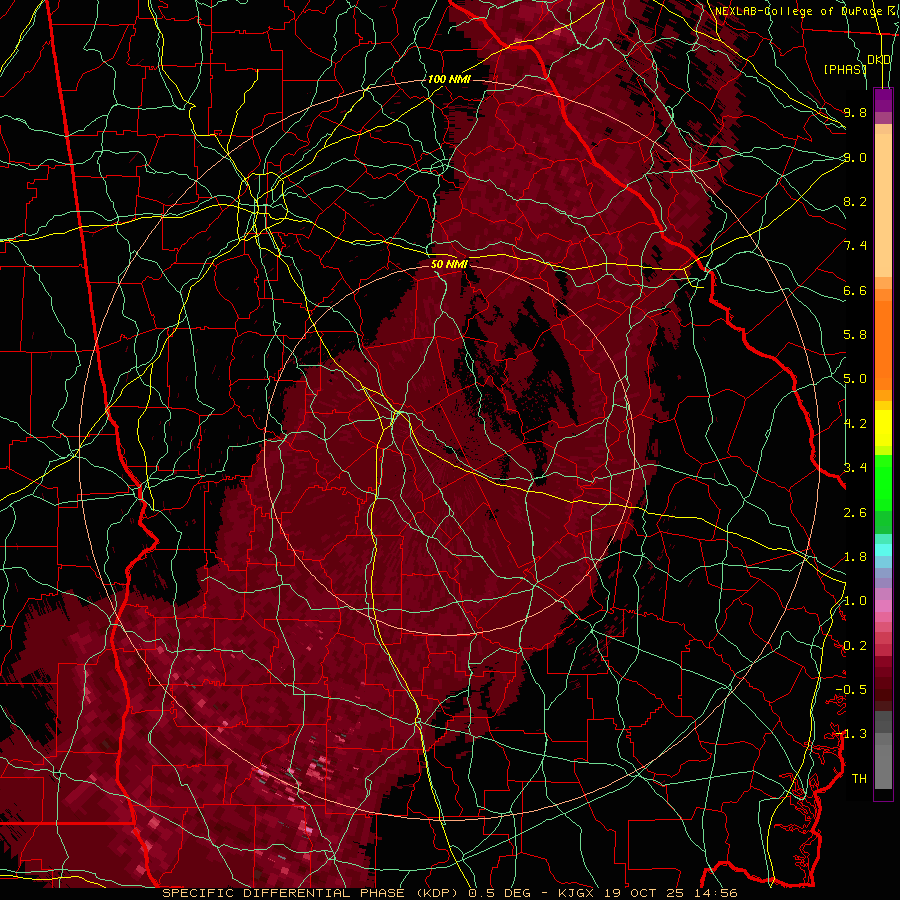The height and width of the screenshot is (900, 900).
Task: Select the 3.4 value on the color scale
Action: tap(855, 468)
